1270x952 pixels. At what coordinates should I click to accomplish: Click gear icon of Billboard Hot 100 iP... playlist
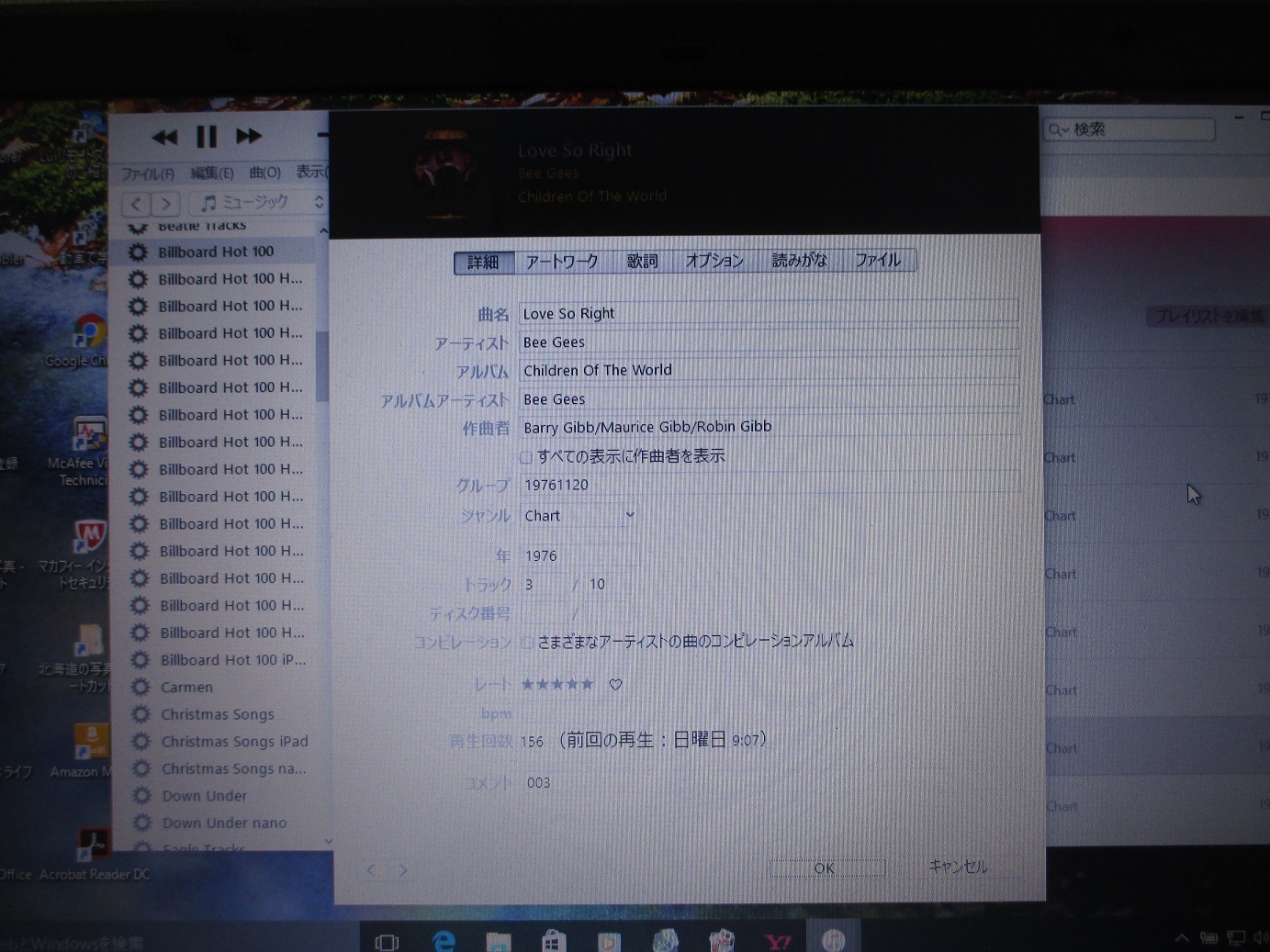pos(140,660)
